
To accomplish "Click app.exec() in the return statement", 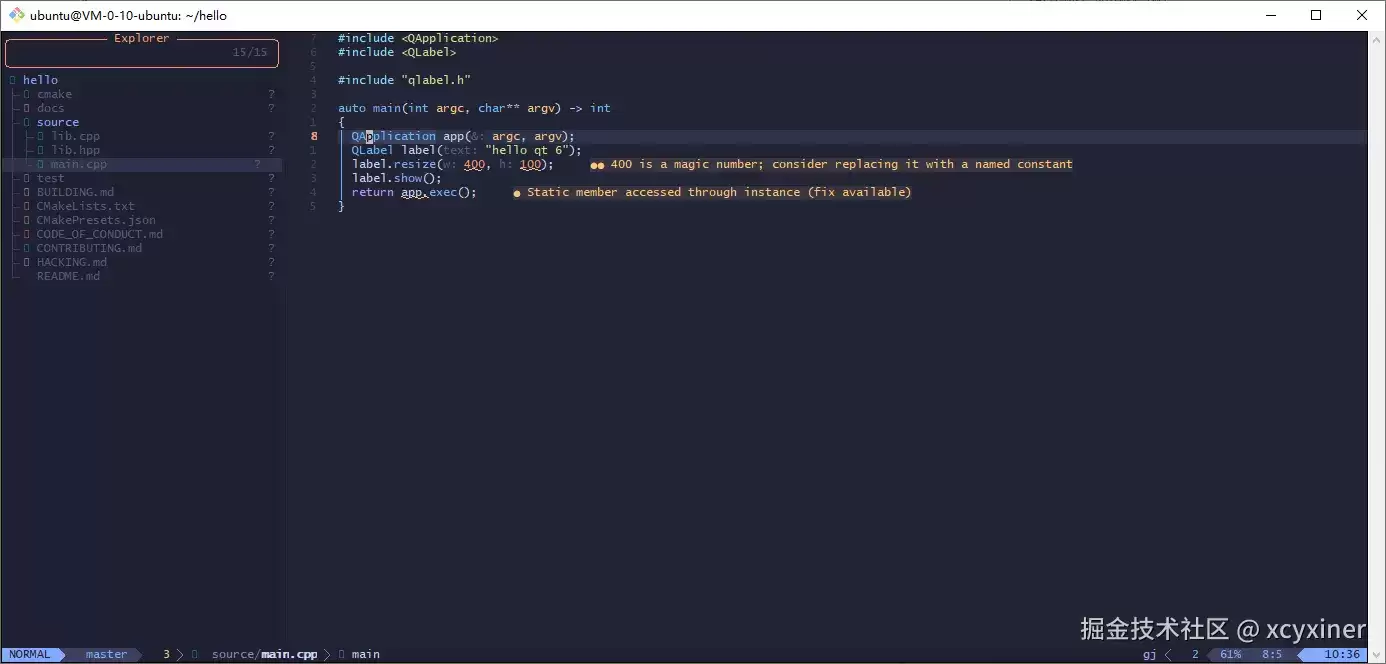I will [435, 192].
